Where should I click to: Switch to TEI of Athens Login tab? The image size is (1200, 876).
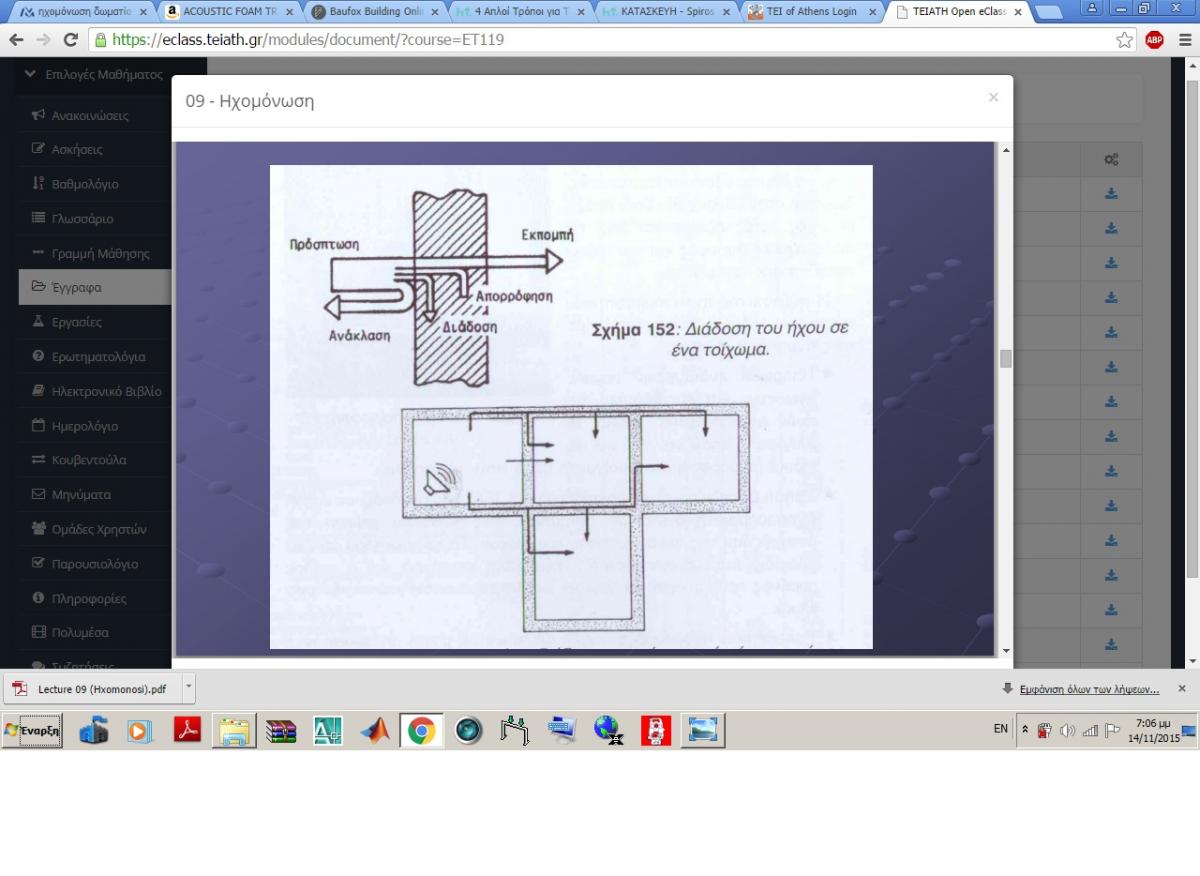click(x=812, y=12)
